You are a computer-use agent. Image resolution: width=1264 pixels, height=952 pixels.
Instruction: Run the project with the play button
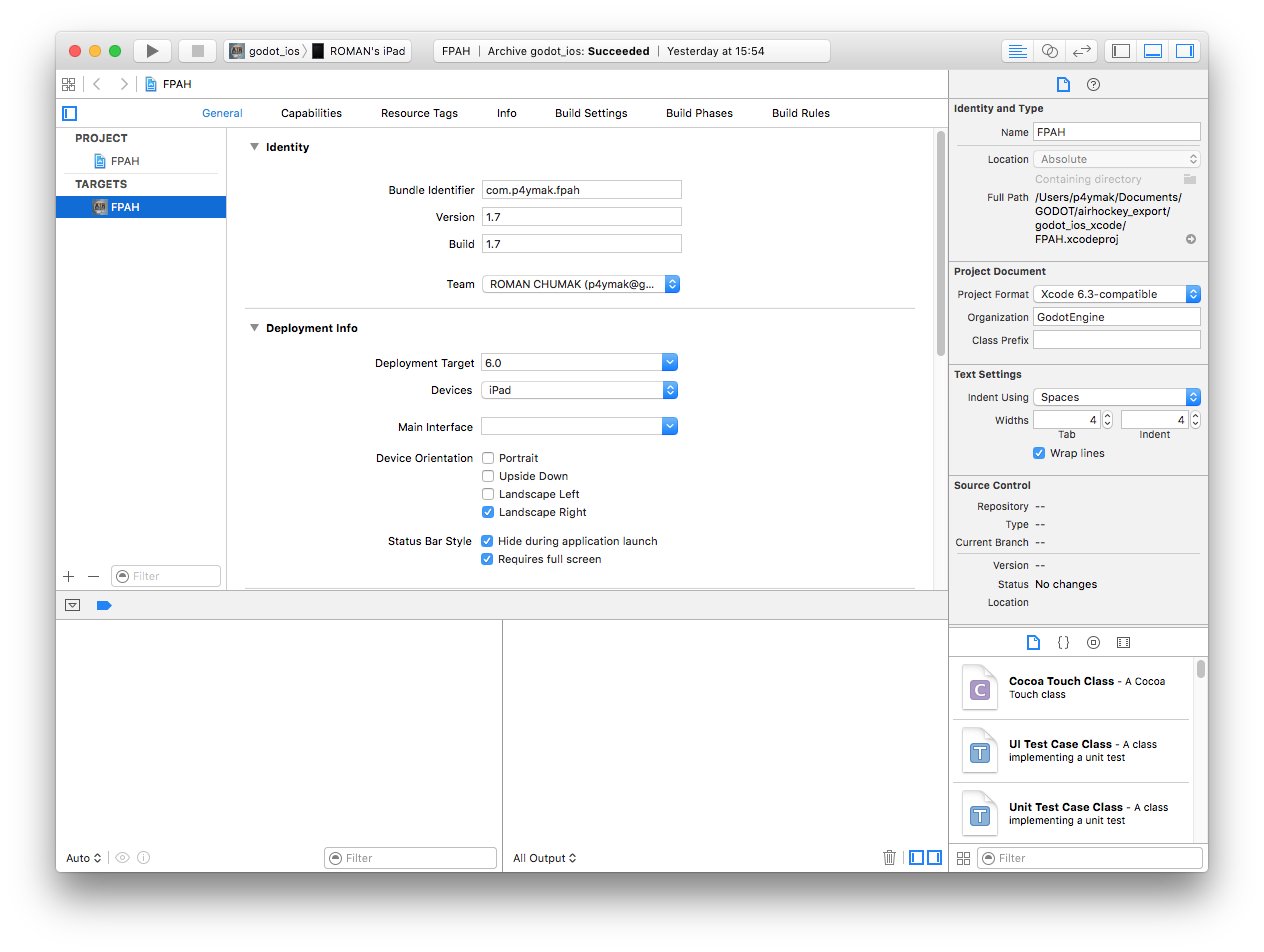[x=152, y=51]
